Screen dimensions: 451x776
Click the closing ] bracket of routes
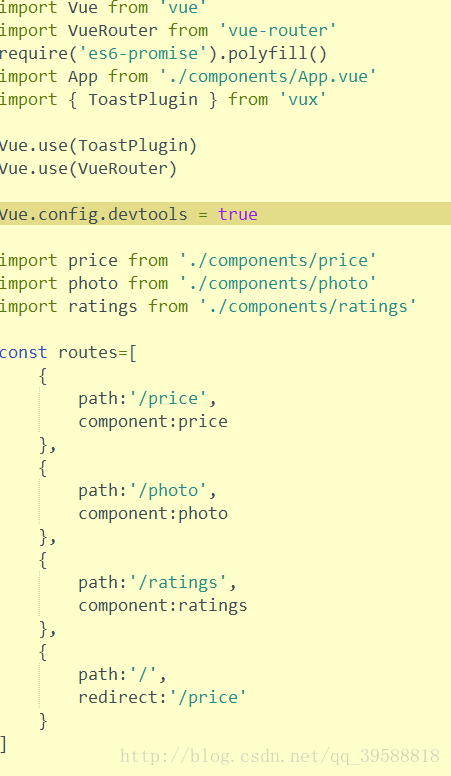[3, 744]
